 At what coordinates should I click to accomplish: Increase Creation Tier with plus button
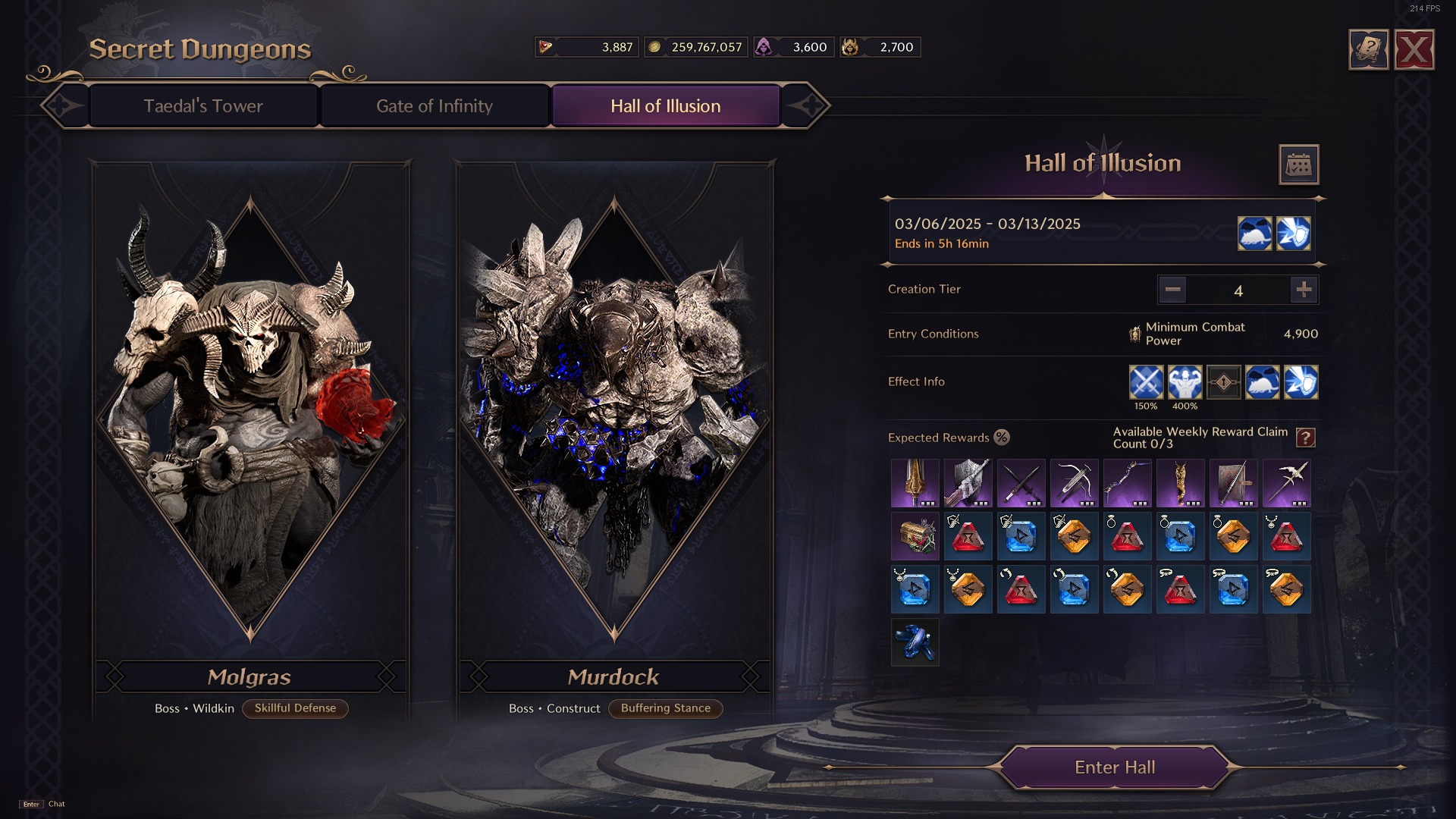(x=1304, y=290)
